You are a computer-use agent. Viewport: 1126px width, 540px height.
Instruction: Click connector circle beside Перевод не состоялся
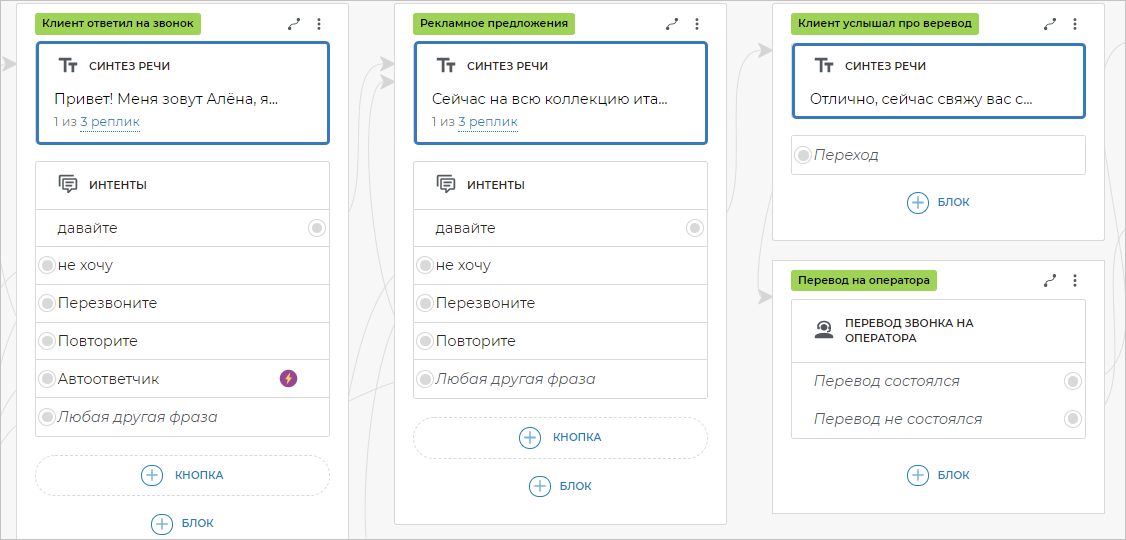click(1072, 419)
